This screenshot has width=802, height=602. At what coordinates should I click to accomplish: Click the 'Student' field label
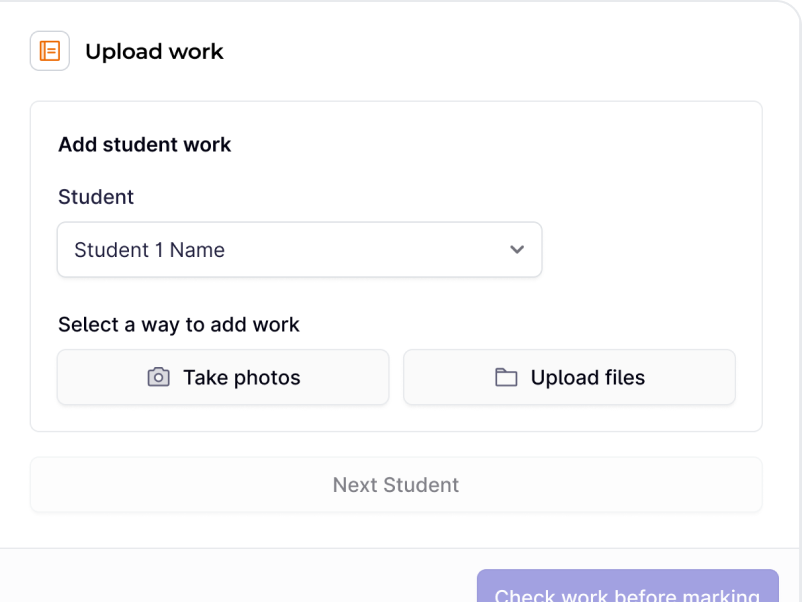point(96,197)
